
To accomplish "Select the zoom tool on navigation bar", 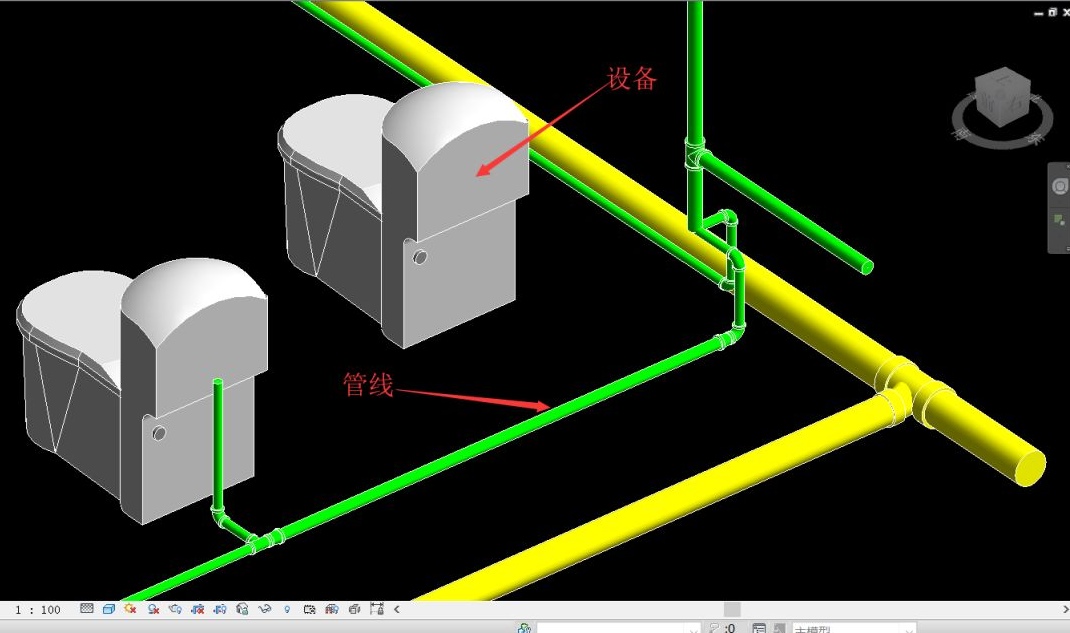I will [1060, 220].
